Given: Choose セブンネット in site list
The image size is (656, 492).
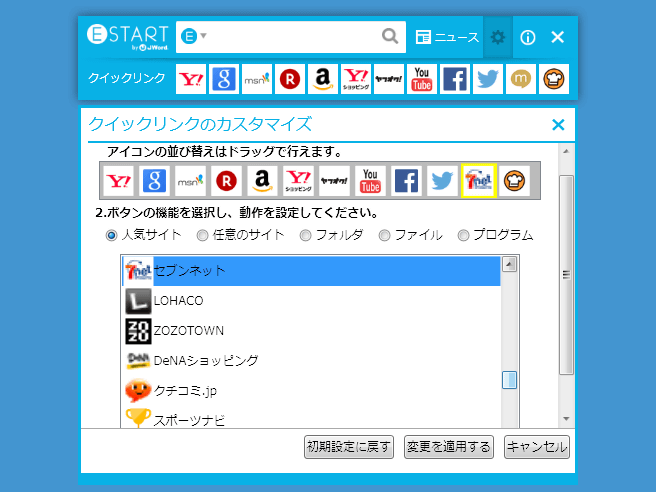Looking at the screenshot, I should click(x=311, y=271).
